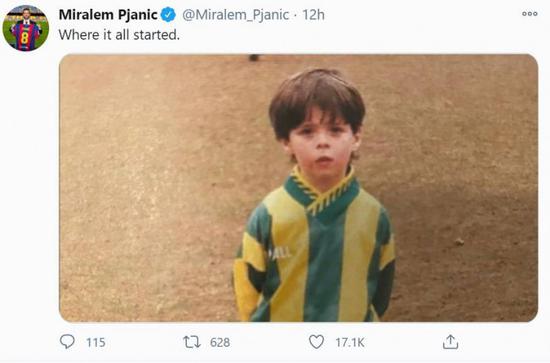Viewport: 550px width, 363px height.
Task: Click the green and yellow striped jersey
Action: [314, 251]
